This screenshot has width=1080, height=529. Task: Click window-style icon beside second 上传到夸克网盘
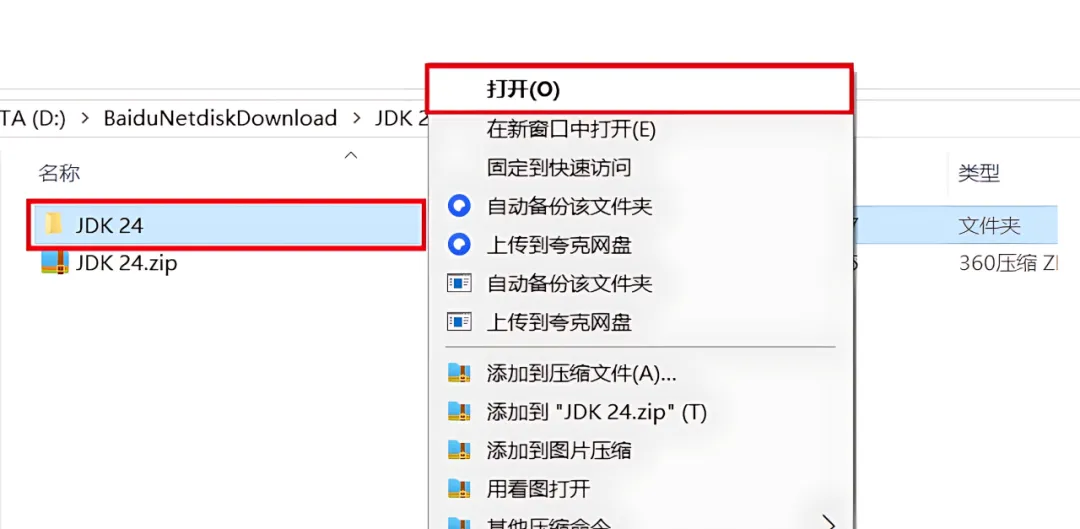[x=459, y=322]
